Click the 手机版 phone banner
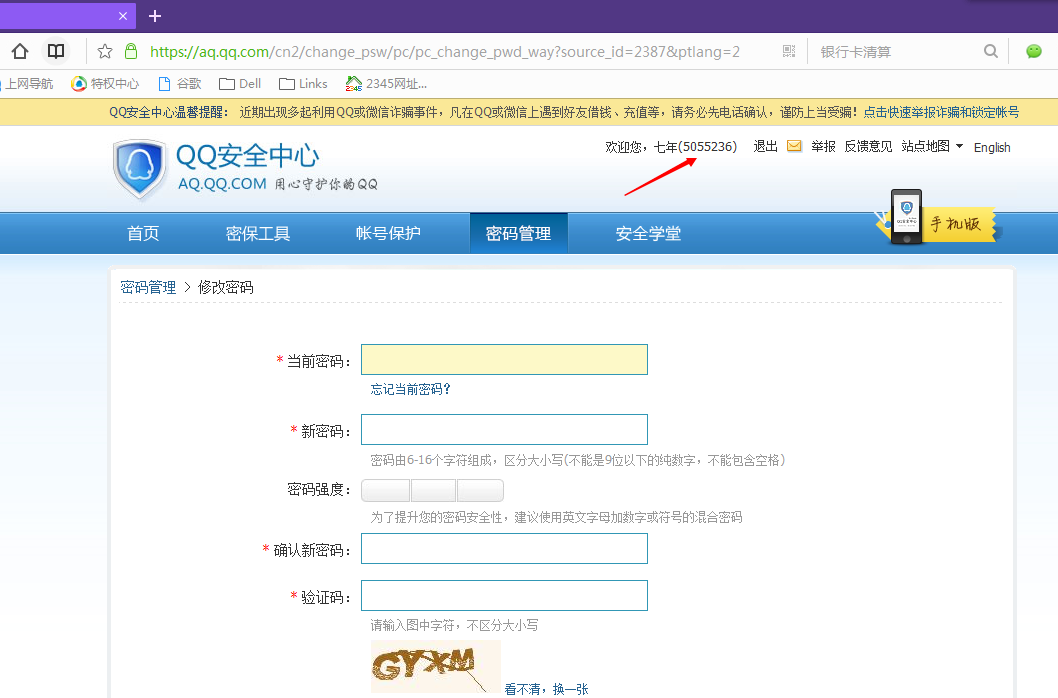1058x698 pixels. point(939,218)
